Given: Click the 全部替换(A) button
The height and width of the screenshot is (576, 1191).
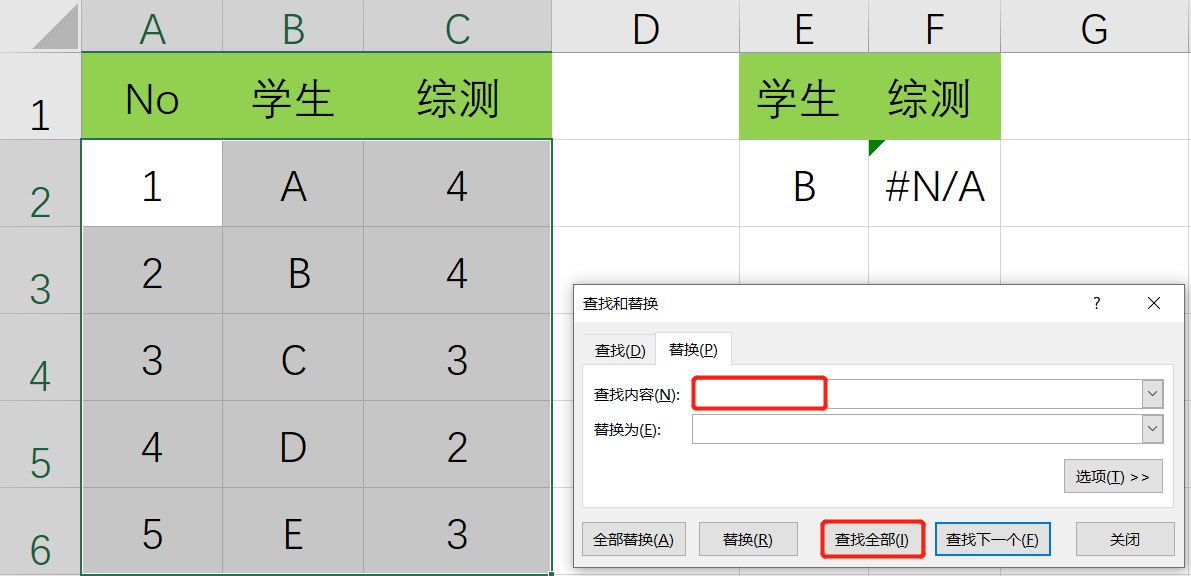Looking at the screenshot, I should [x=633, y=540].
